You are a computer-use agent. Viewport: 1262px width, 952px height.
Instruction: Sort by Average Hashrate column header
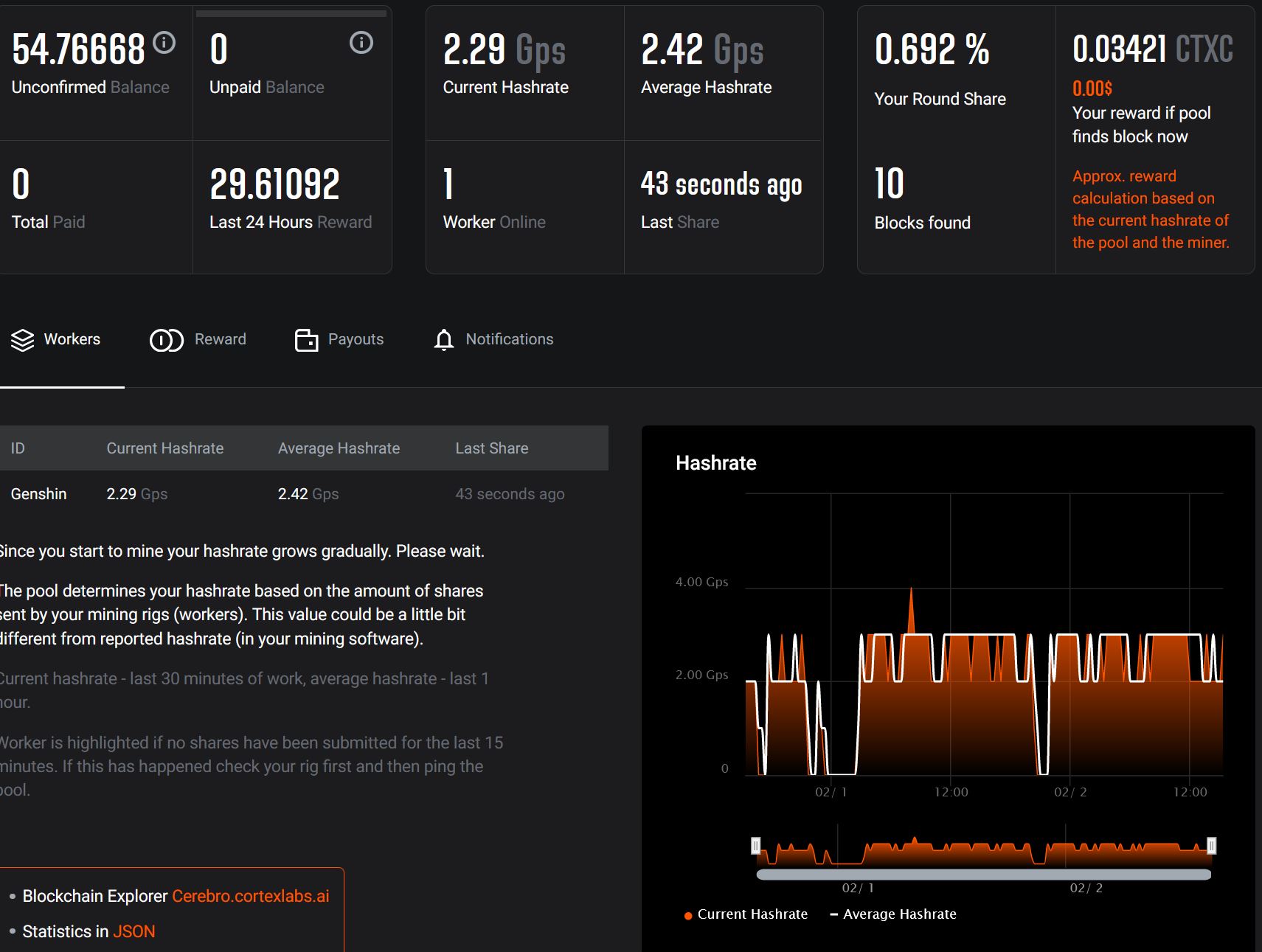(339, 448)
